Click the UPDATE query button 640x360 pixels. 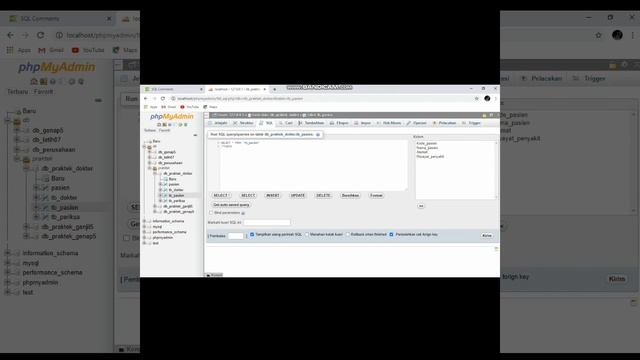(298, 196)
